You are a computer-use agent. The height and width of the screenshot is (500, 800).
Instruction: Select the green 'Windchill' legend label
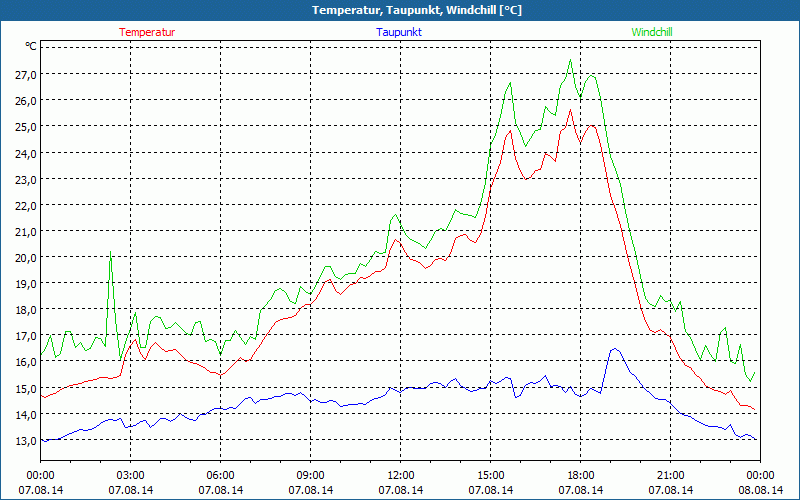(652, 32)
